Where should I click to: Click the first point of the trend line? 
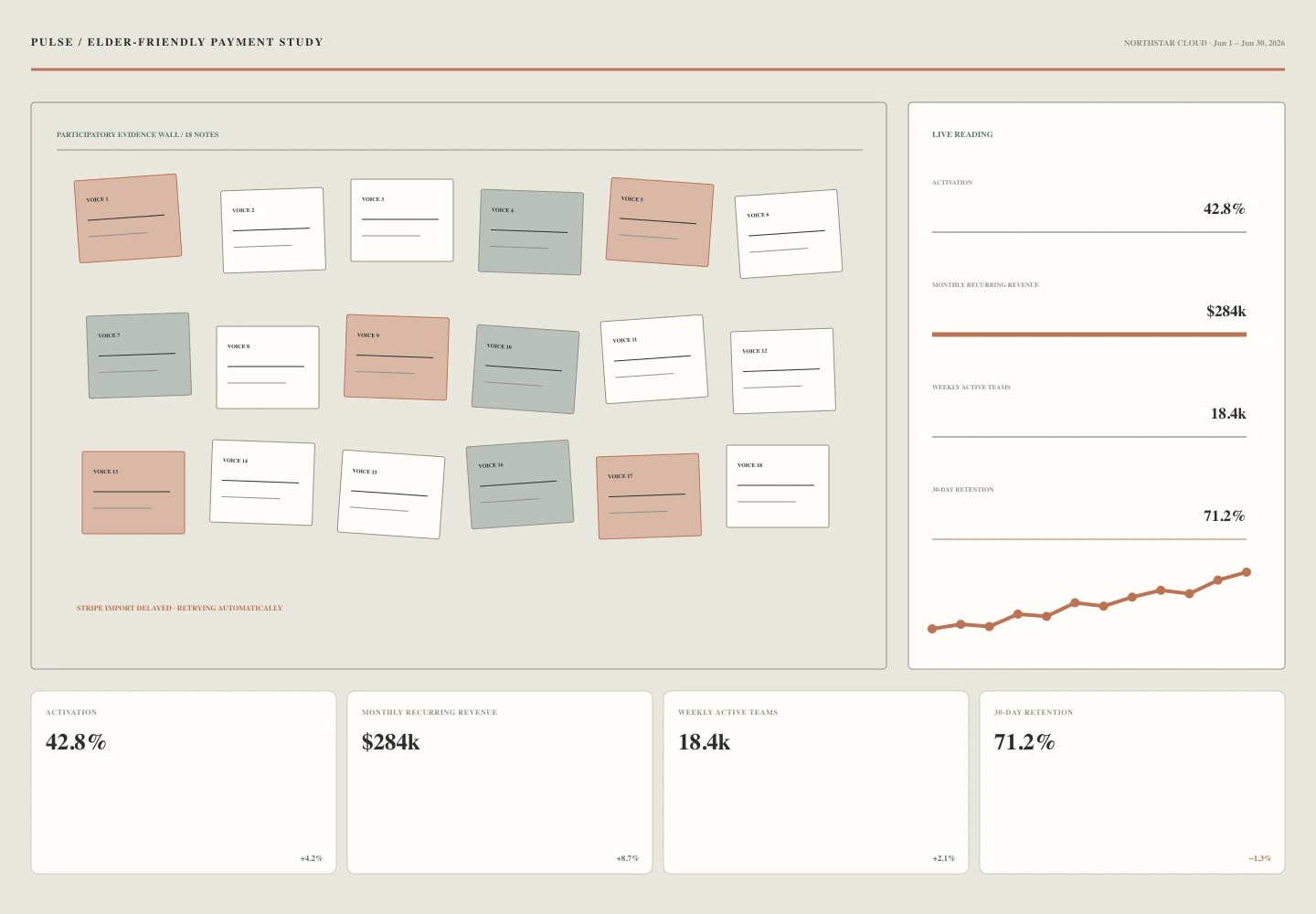click(932, 629)
